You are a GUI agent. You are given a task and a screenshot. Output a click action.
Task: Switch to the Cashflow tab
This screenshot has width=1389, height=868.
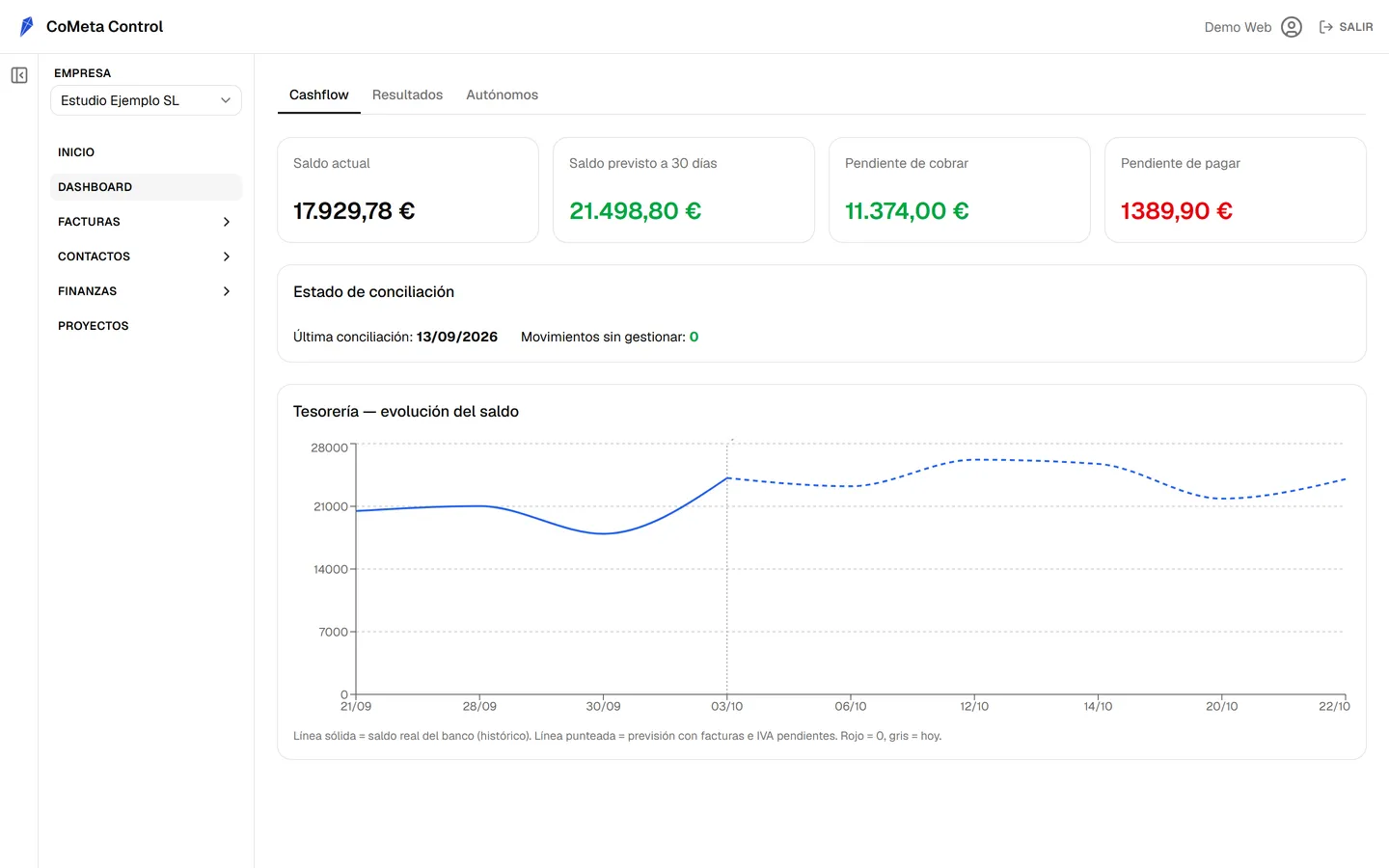[x=319, y=95]
